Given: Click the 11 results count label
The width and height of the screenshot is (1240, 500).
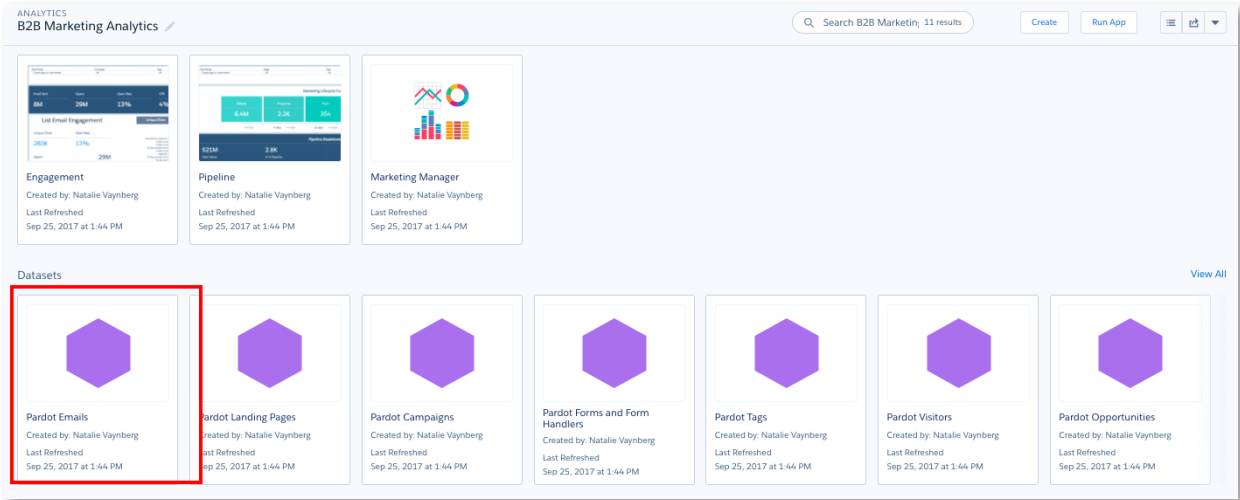Looking at the screenshot, I should pyautogui.click(x=943, y=22).
